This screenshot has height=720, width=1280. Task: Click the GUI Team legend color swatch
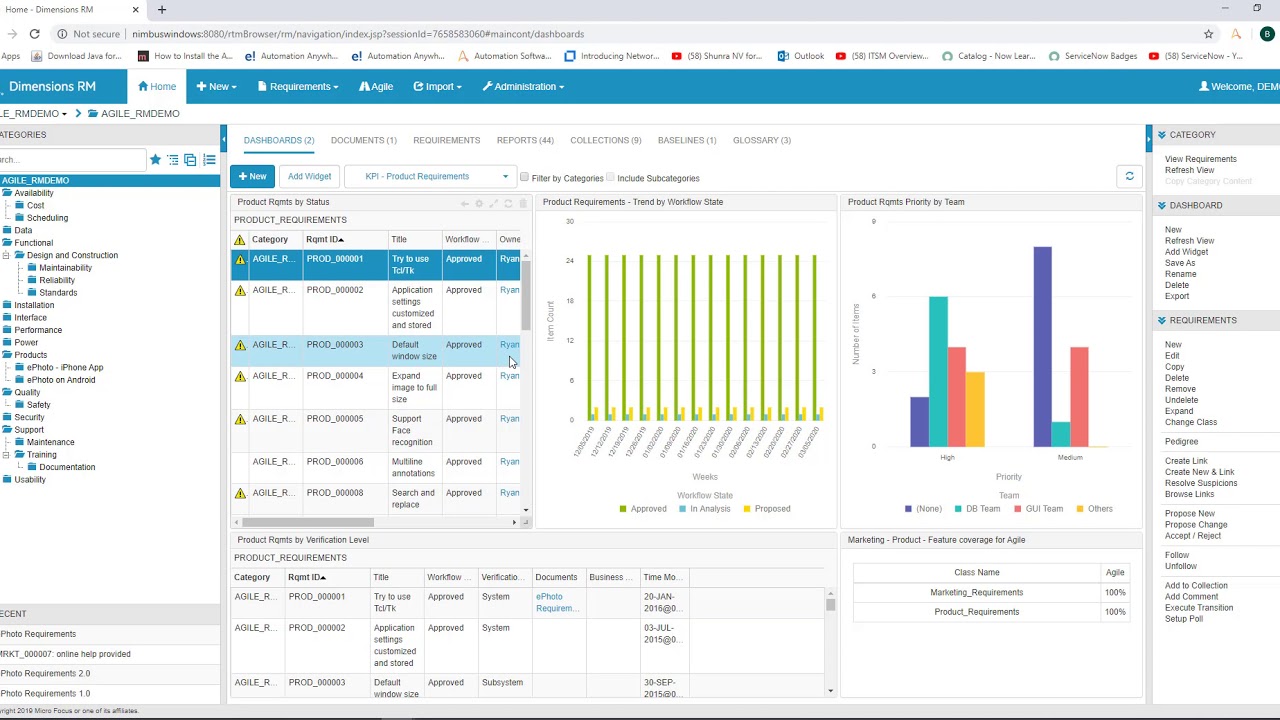1018,509
